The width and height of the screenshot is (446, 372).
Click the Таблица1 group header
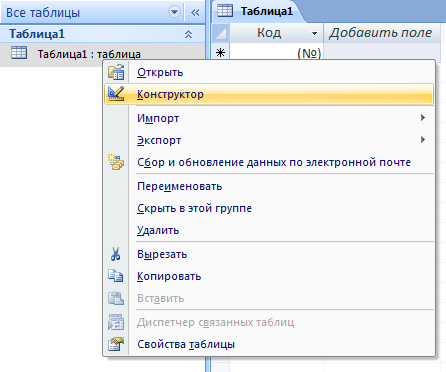pyautogui.click(x=102, y=34)
